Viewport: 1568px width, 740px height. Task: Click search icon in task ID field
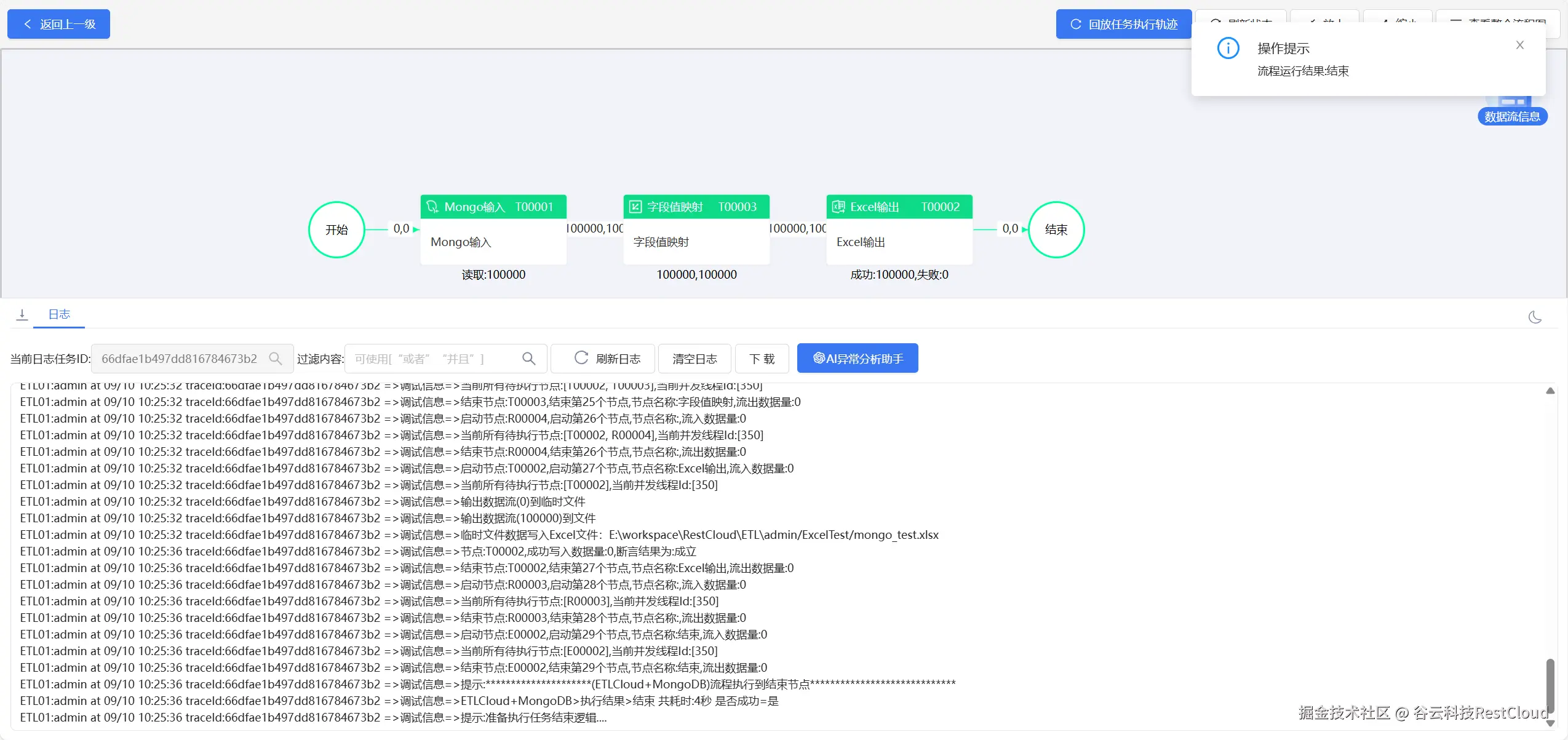pyautogui.click(x=276, y=359)
